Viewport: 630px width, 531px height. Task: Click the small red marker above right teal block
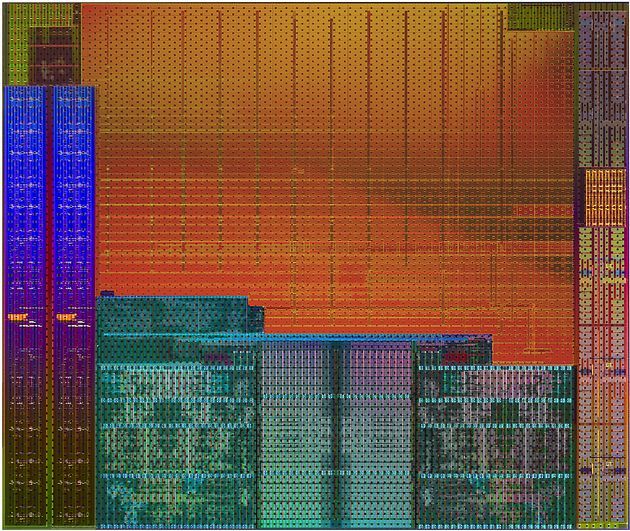455,357
